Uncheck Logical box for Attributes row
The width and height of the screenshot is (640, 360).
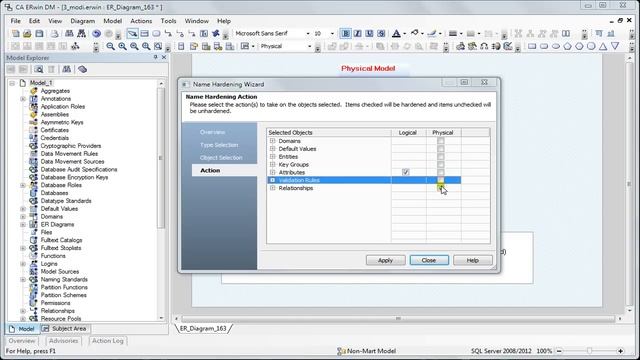click(405, 172)
